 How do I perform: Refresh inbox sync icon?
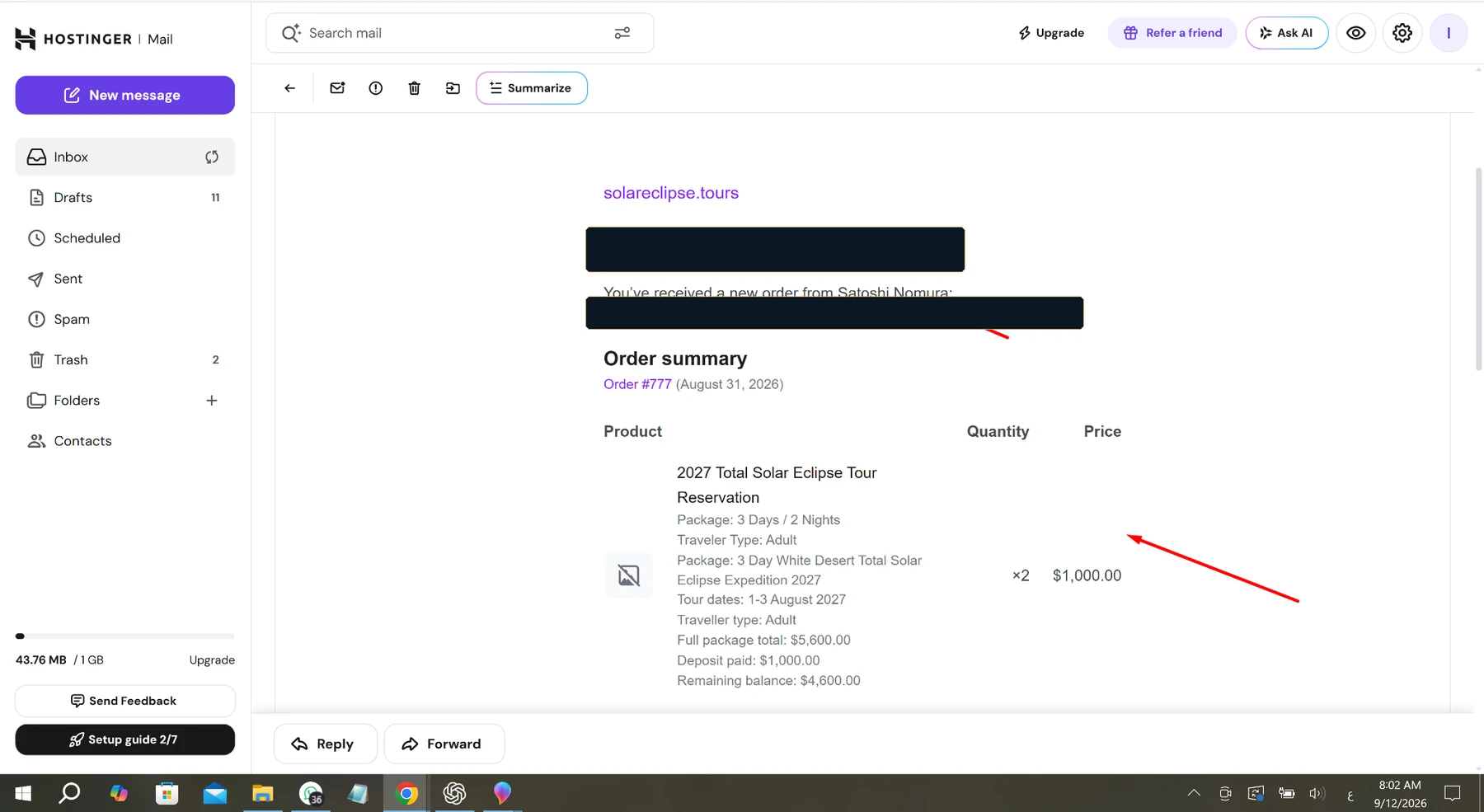point(212,157)
